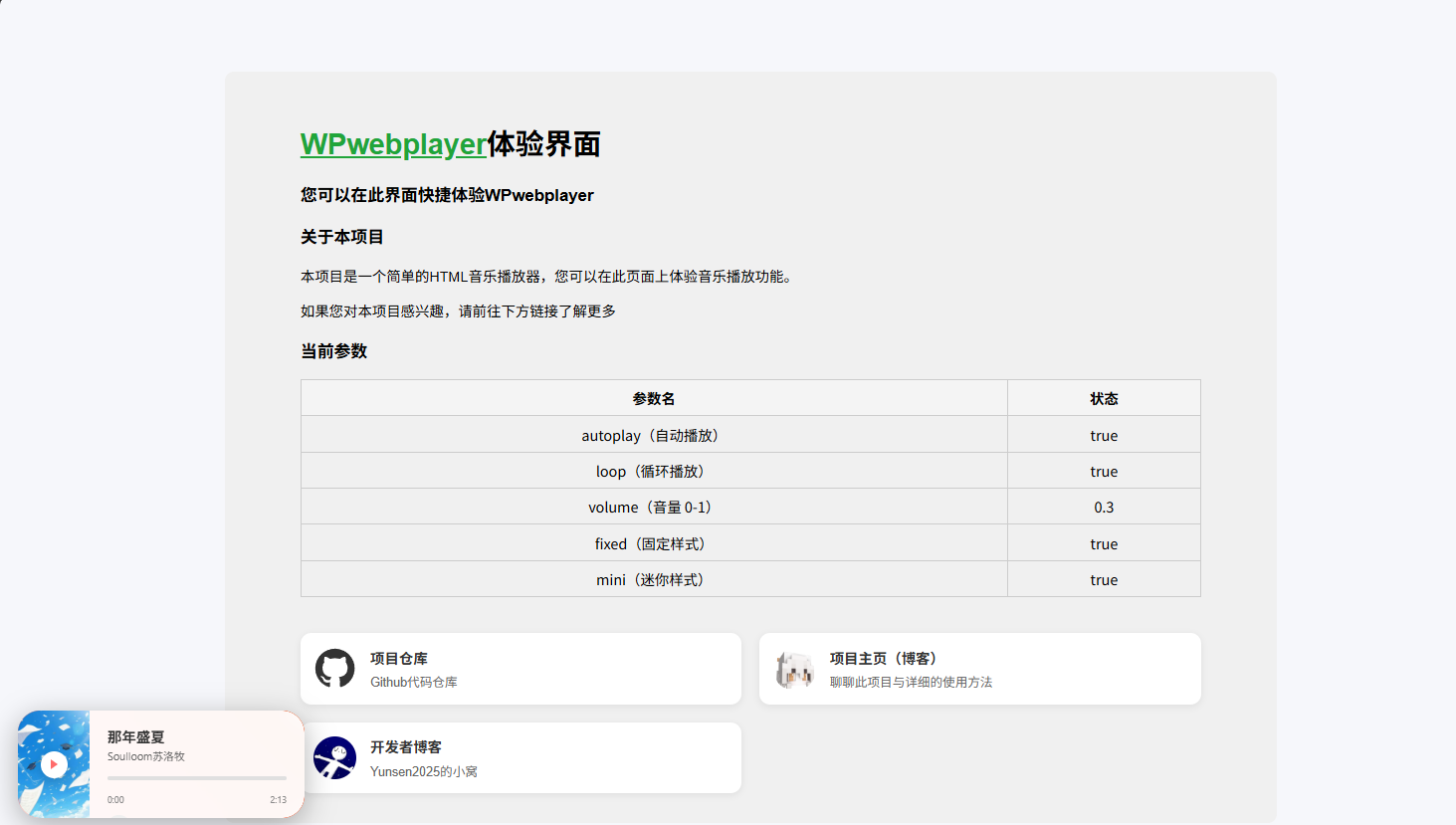Click the Github代码仓库 subtitle text
This screenshot has height=825, width=1456.
click(x=414, y=683)
